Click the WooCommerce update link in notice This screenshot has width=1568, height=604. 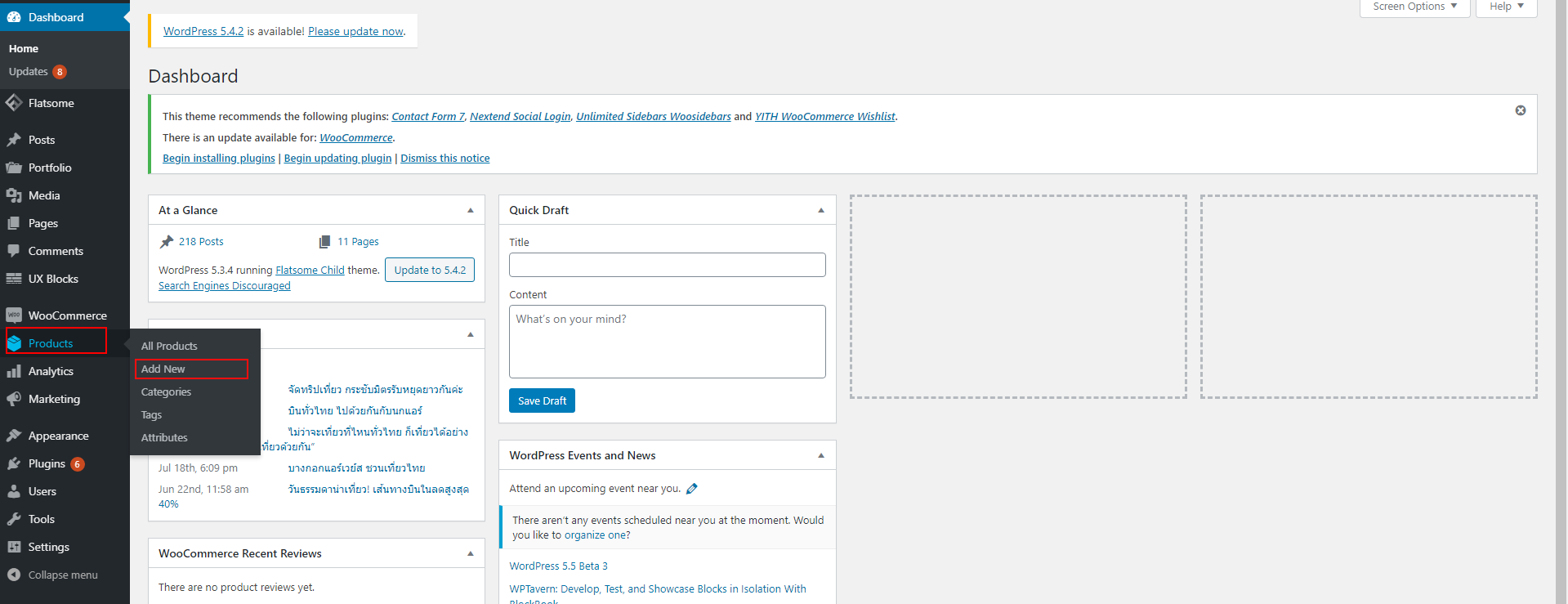point(356,138)
